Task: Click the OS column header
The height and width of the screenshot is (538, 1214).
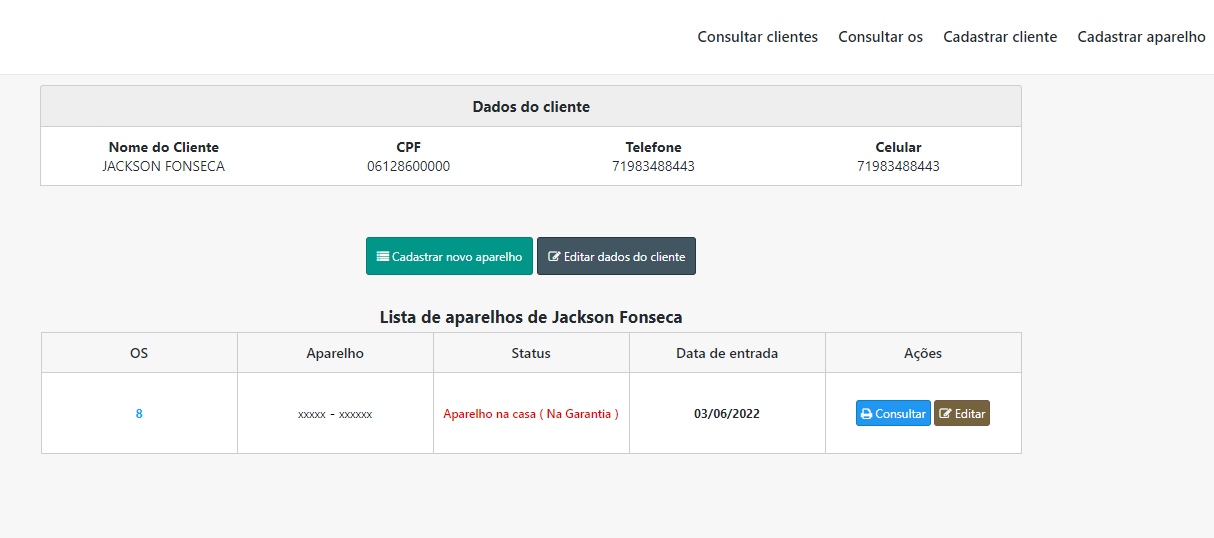Action: (x=139, y=353)
